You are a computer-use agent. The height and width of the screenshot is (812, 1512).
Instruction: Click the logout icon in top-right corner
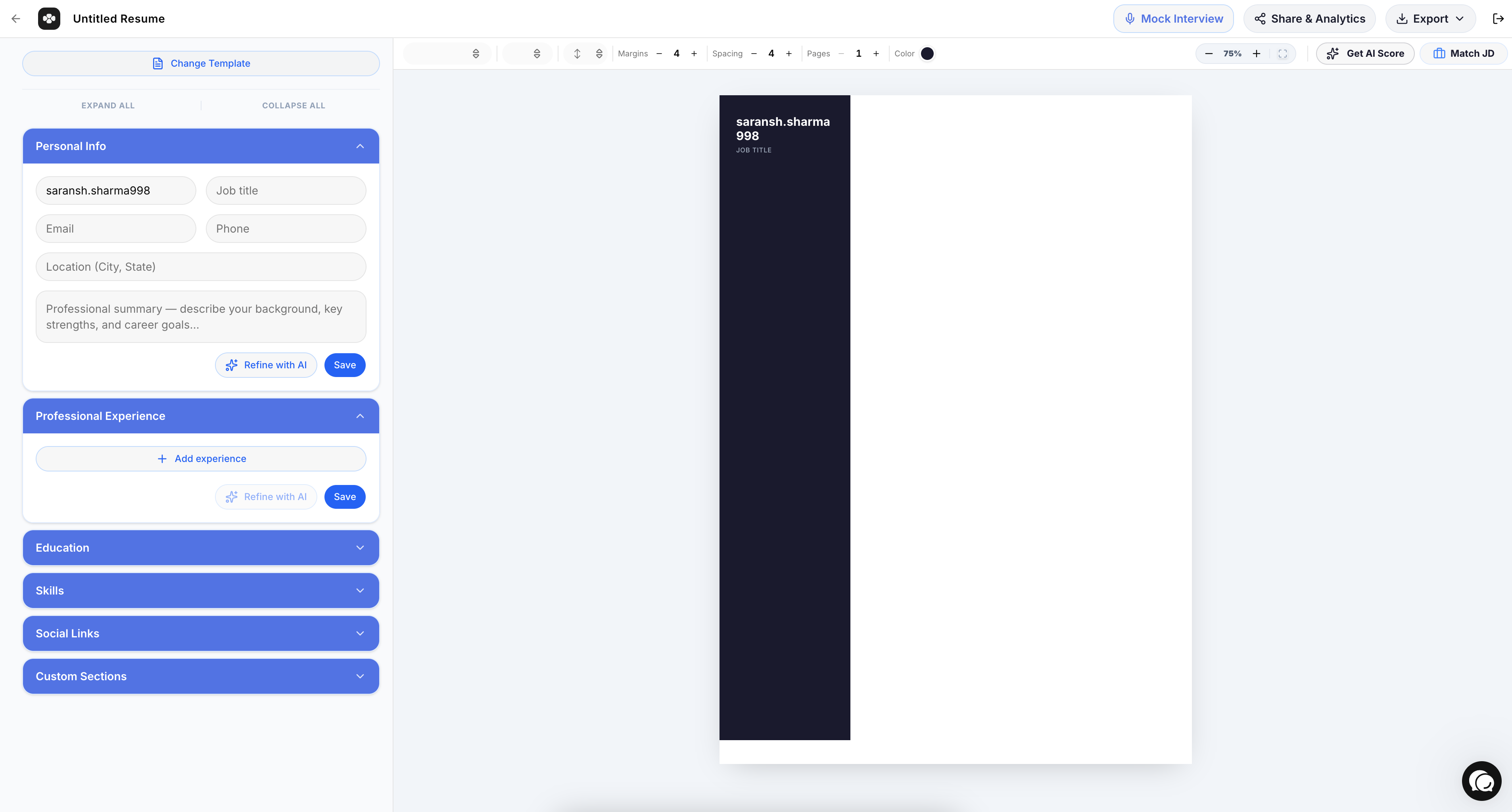pos(1497,18)
